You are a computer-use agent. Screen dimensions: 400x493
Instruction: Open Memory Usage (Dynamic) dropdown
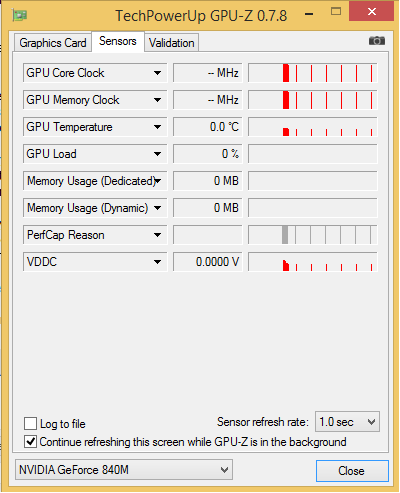95,208
